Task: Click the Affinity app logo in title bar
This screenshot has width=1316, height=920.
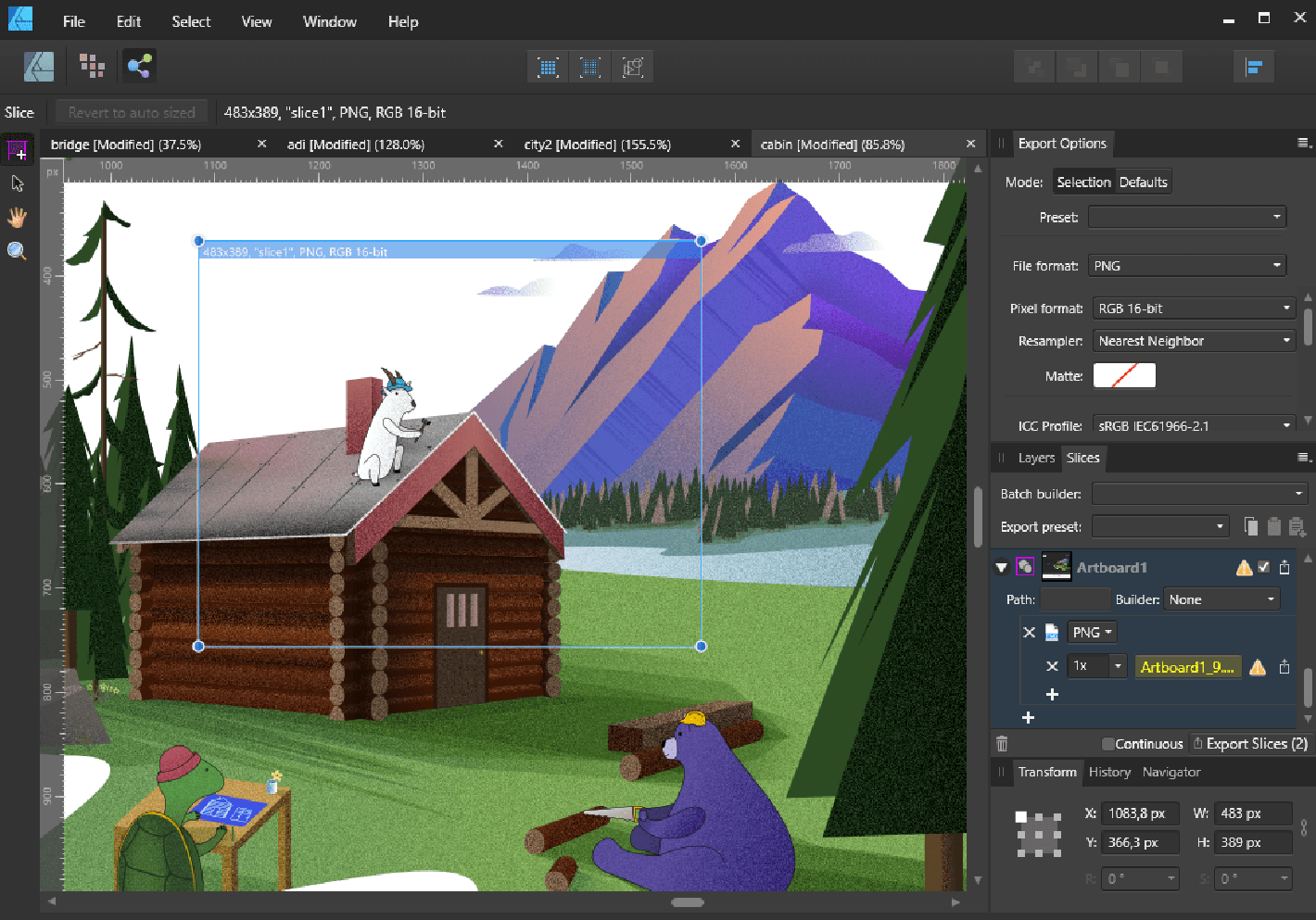Action: pyautogui.click(x=20, y=19)
